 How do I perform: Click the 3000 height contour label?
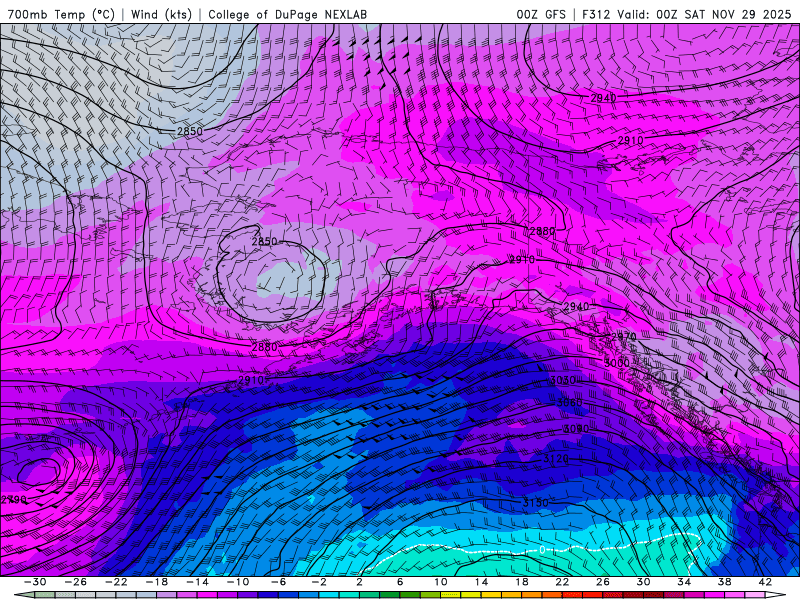pos(616,363)
